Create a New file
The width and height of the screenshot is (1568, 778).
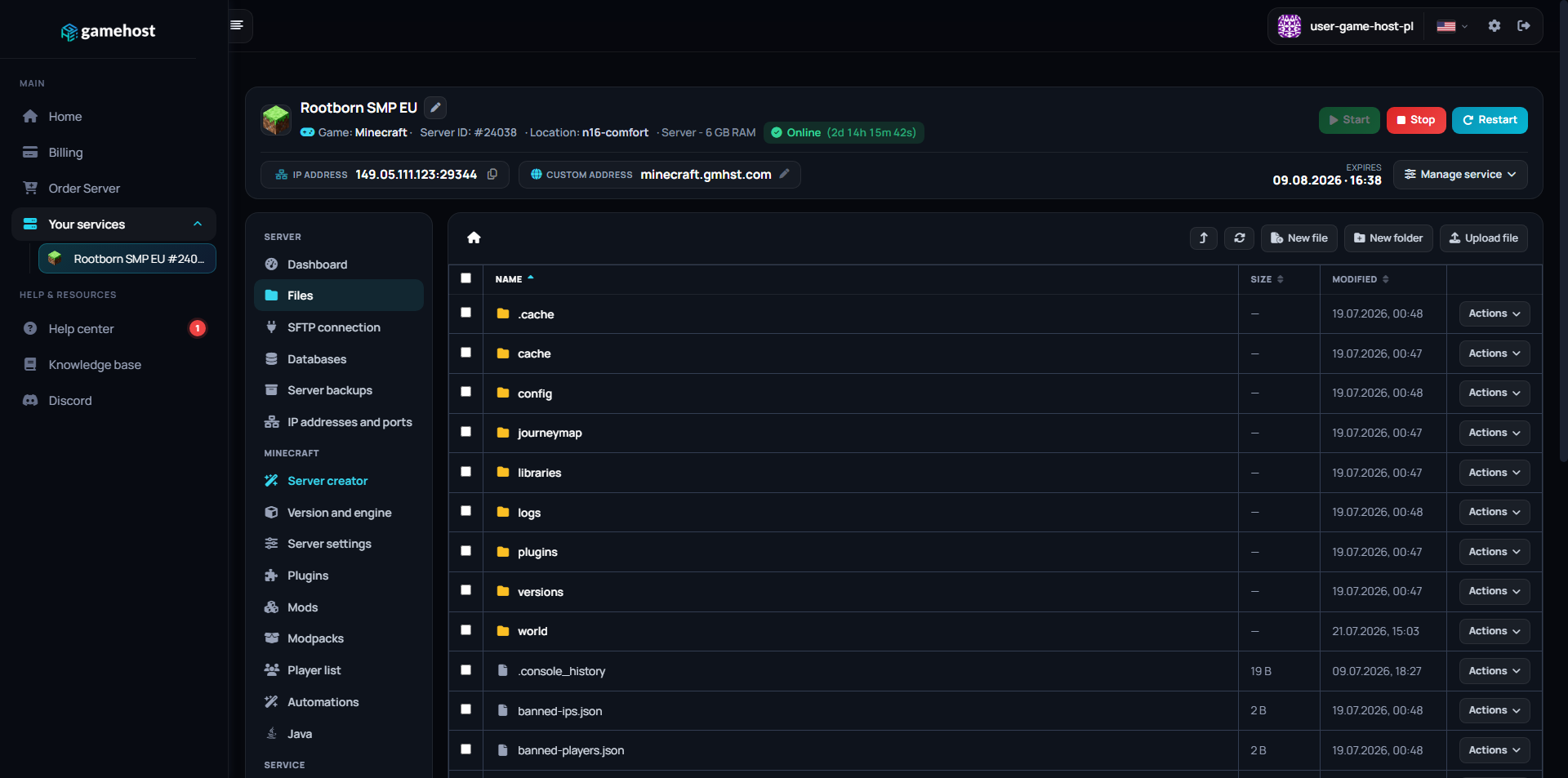pyautogui.click(x=1299, y=238)
